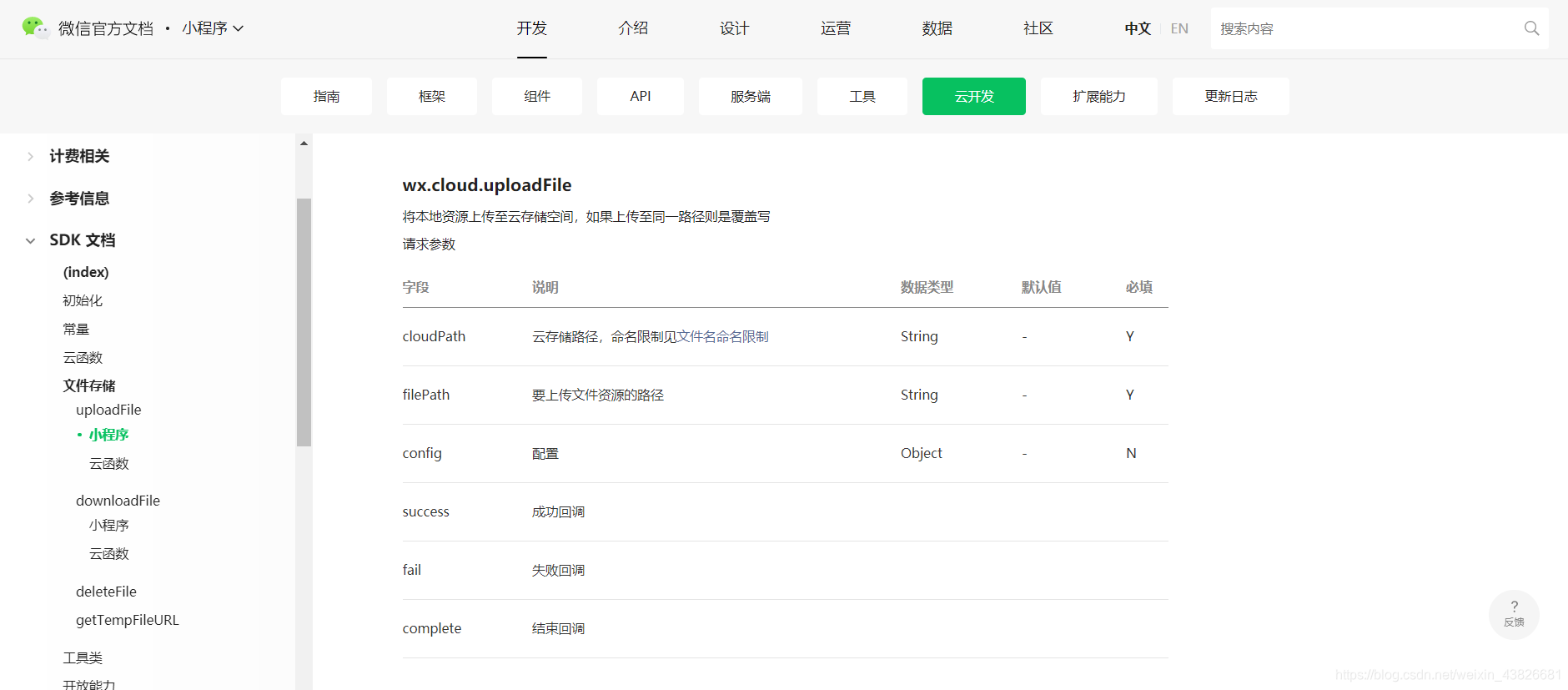1568x690 pixels.
Task: Select the 服务端 sub-tab
Action: [x=751, y=96]
